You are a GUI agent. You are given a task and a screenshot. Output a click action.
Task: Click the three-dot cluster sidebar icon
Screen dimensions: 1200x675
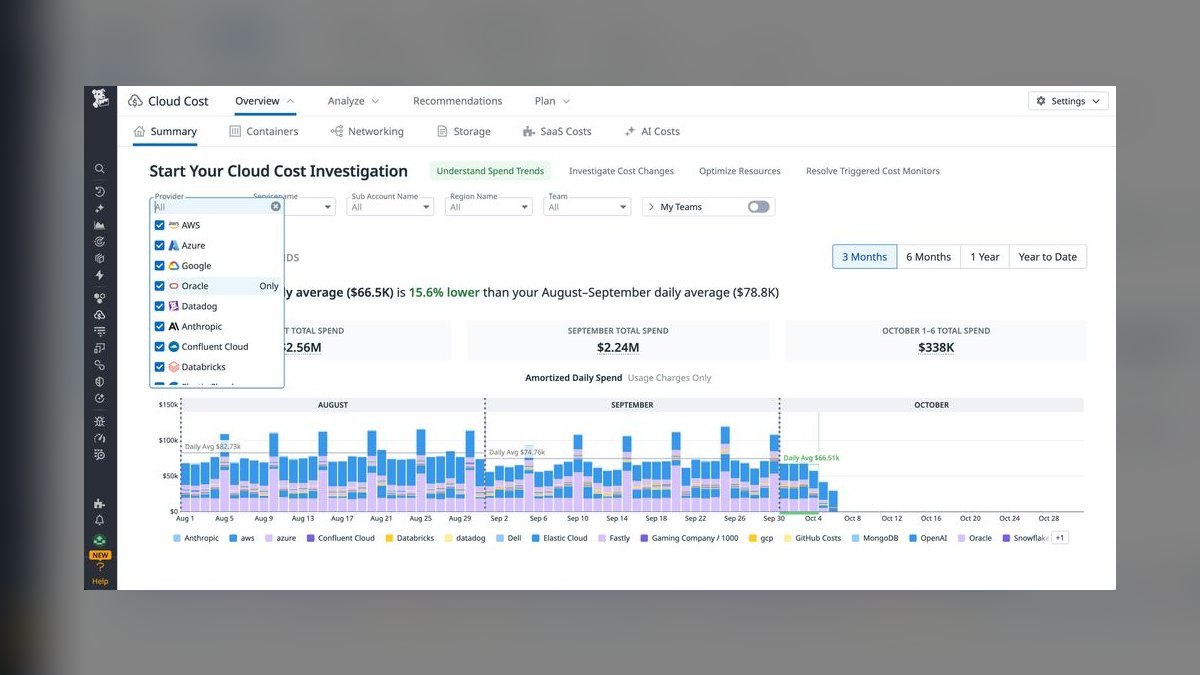click(100, 297)
